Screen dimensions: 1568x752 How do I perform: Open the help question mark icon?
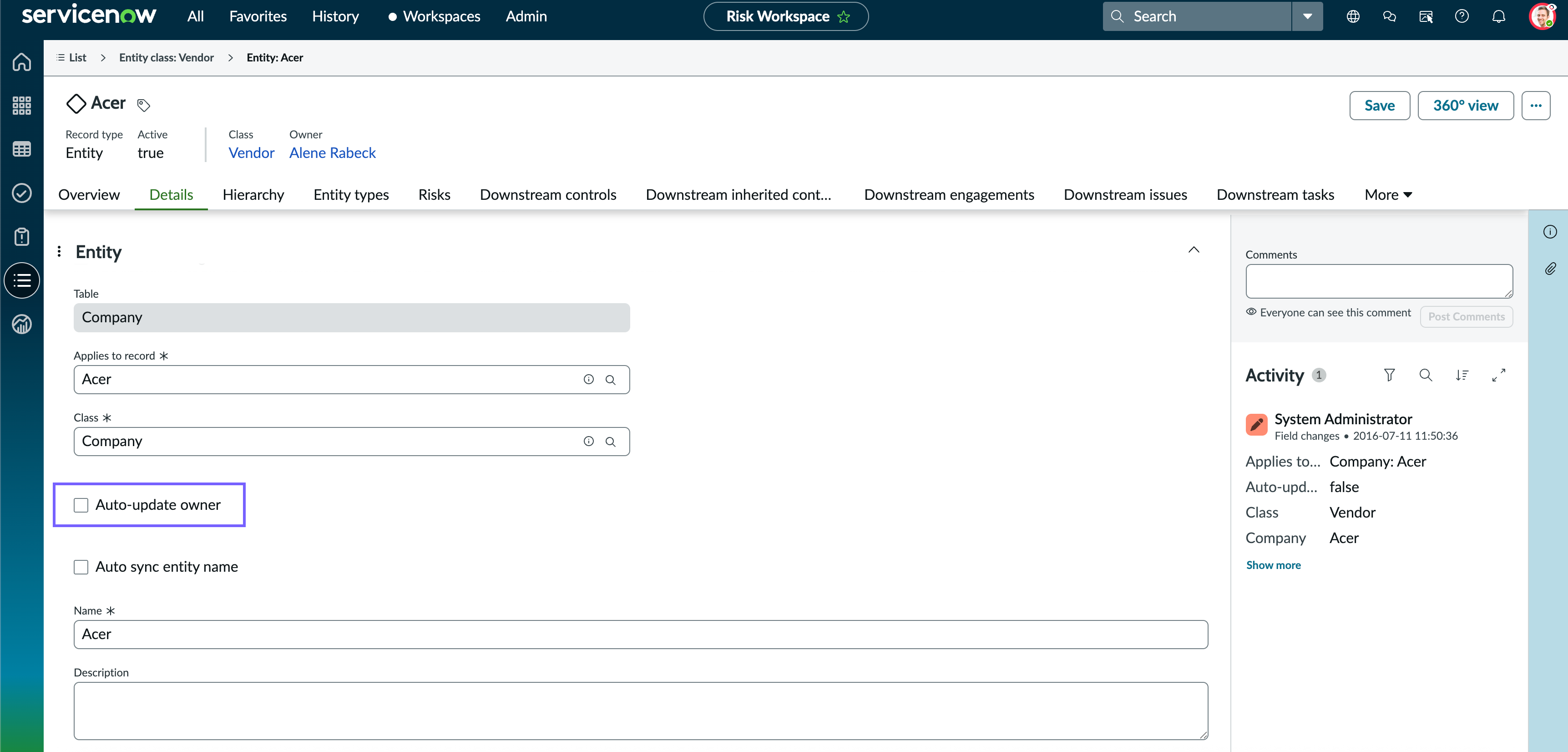click(x=1462, y=16)
